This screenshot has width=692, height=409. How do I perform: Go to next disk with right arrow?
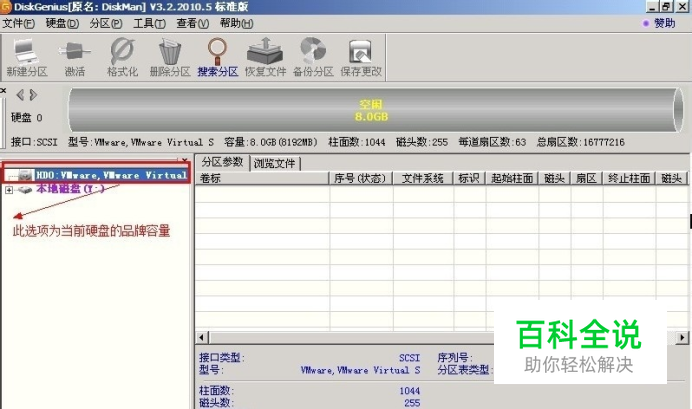tap(33, 95)
